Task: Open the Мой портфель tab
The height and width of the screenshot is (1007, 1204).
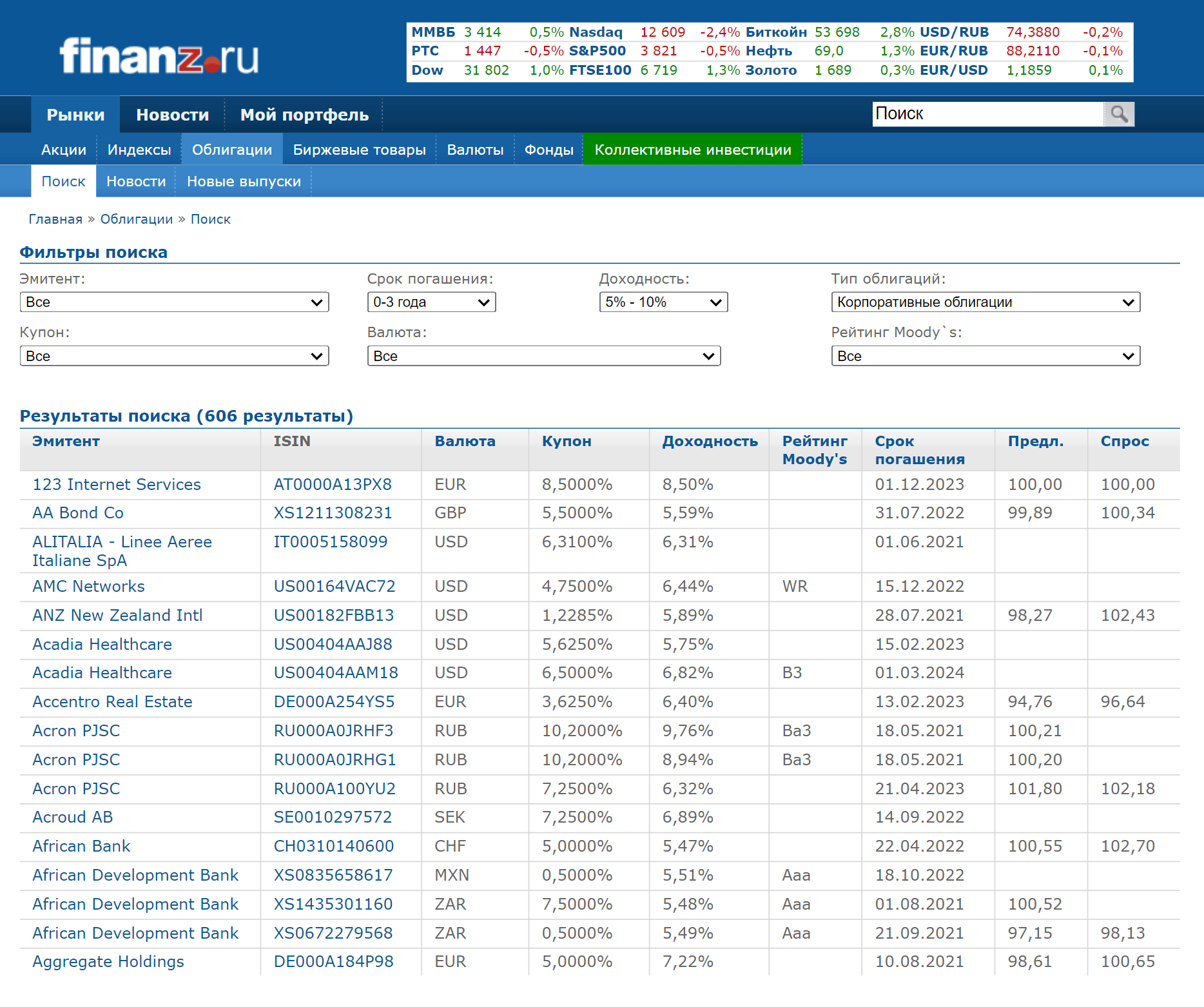Action: click(304, 115)
